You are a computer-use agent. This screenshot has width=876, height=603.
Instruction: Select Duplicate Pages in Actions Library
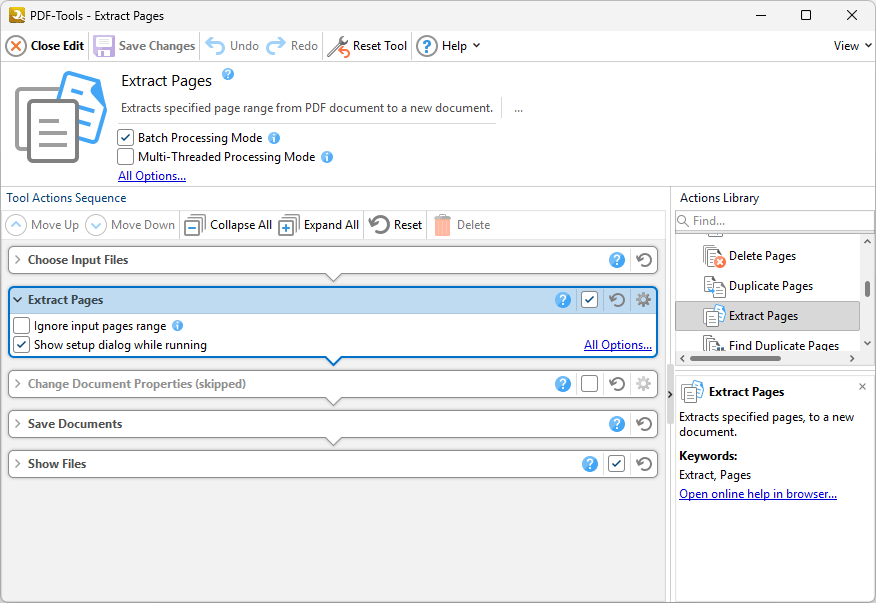pyautogui.click(x=767, y=286)
